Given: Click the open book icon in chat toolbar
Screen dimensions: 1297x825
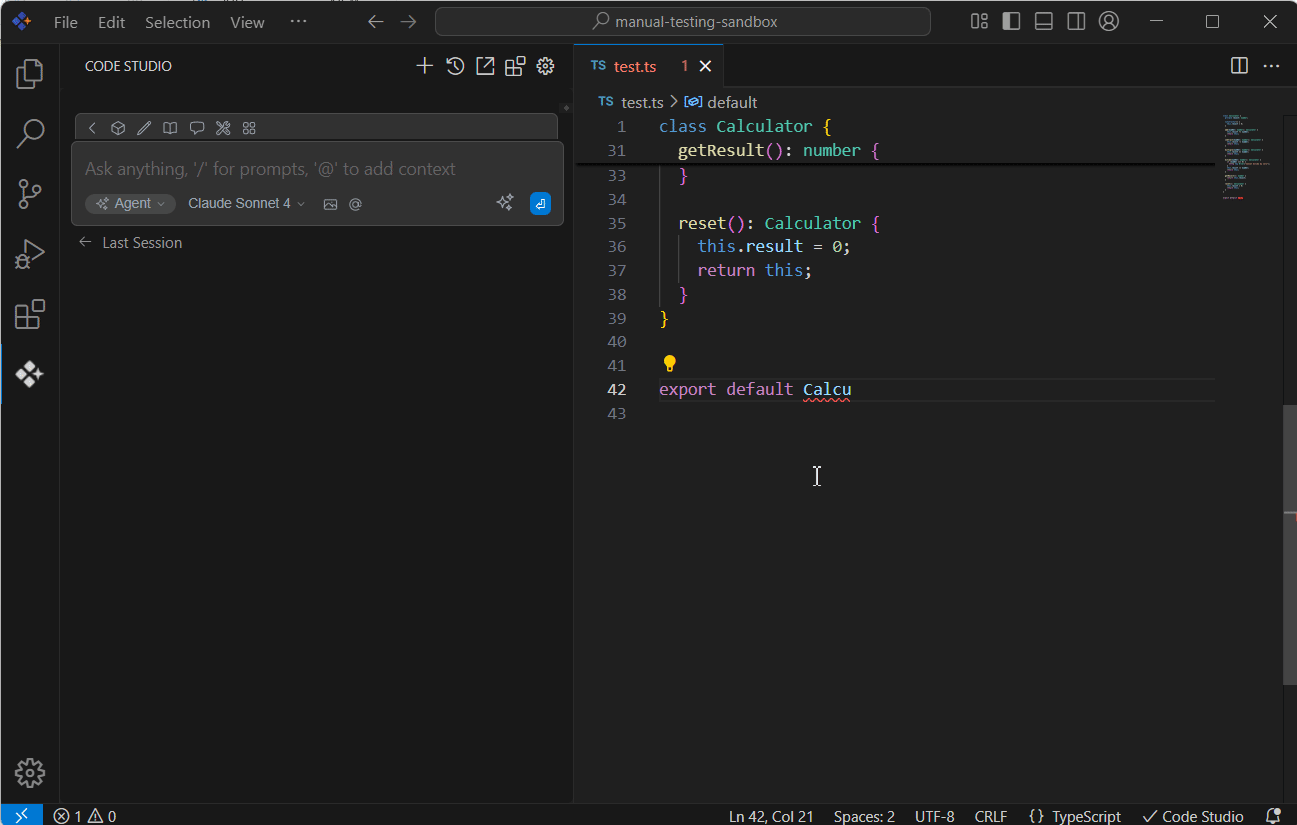Looking at the screenshot, I should [171, 128].
